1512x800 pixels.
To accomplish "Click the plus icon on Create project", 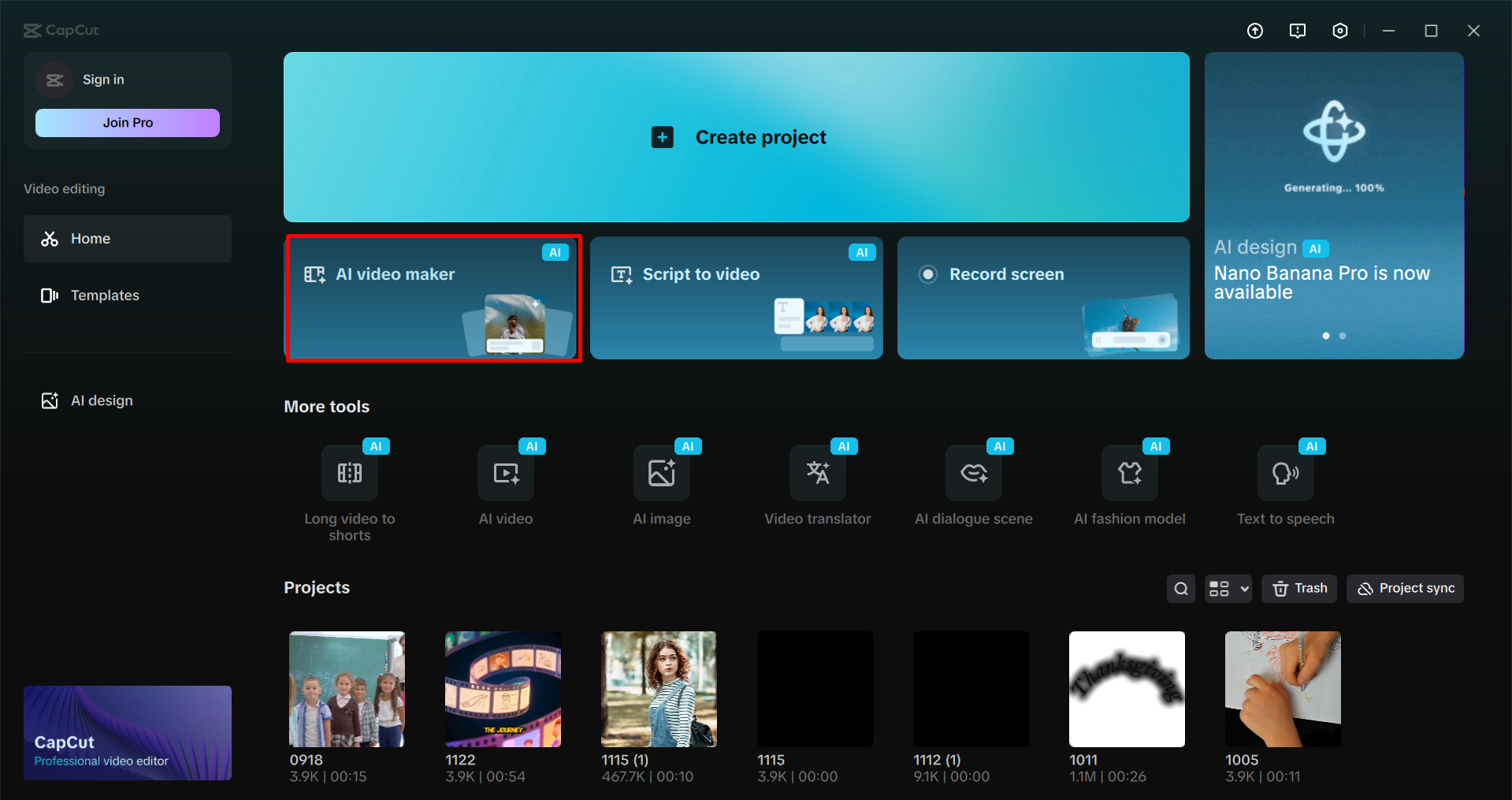I will 663,137.
